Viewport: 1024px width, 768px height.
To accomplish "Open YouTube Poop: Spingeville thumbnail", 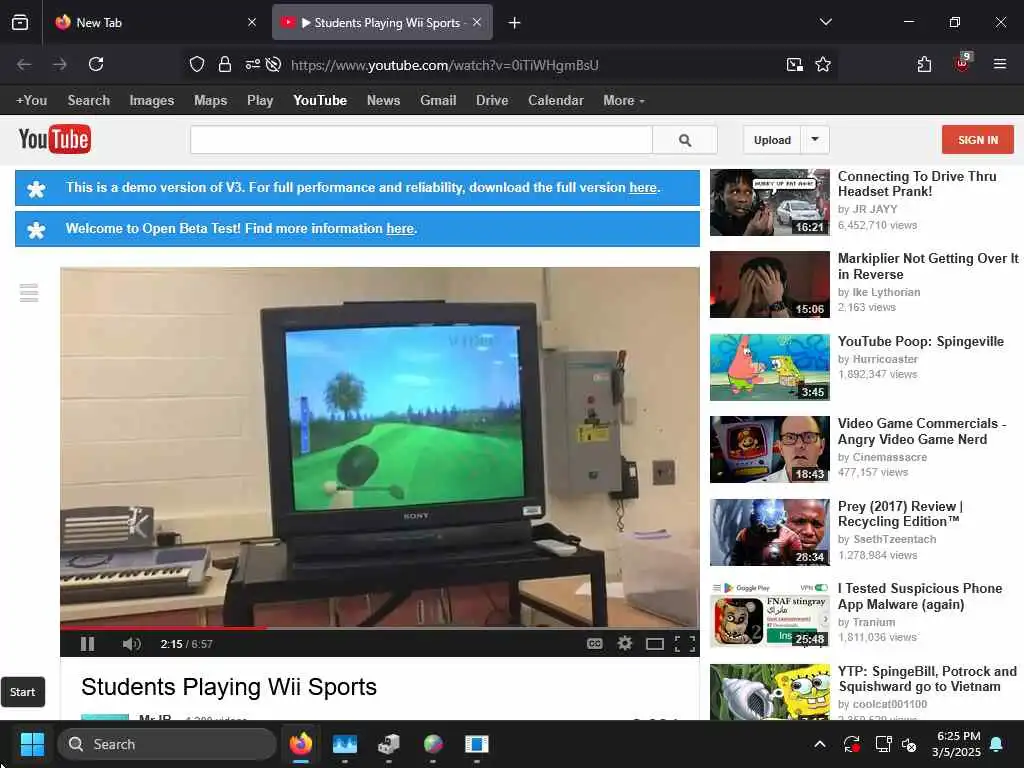I will coord(769,367).
